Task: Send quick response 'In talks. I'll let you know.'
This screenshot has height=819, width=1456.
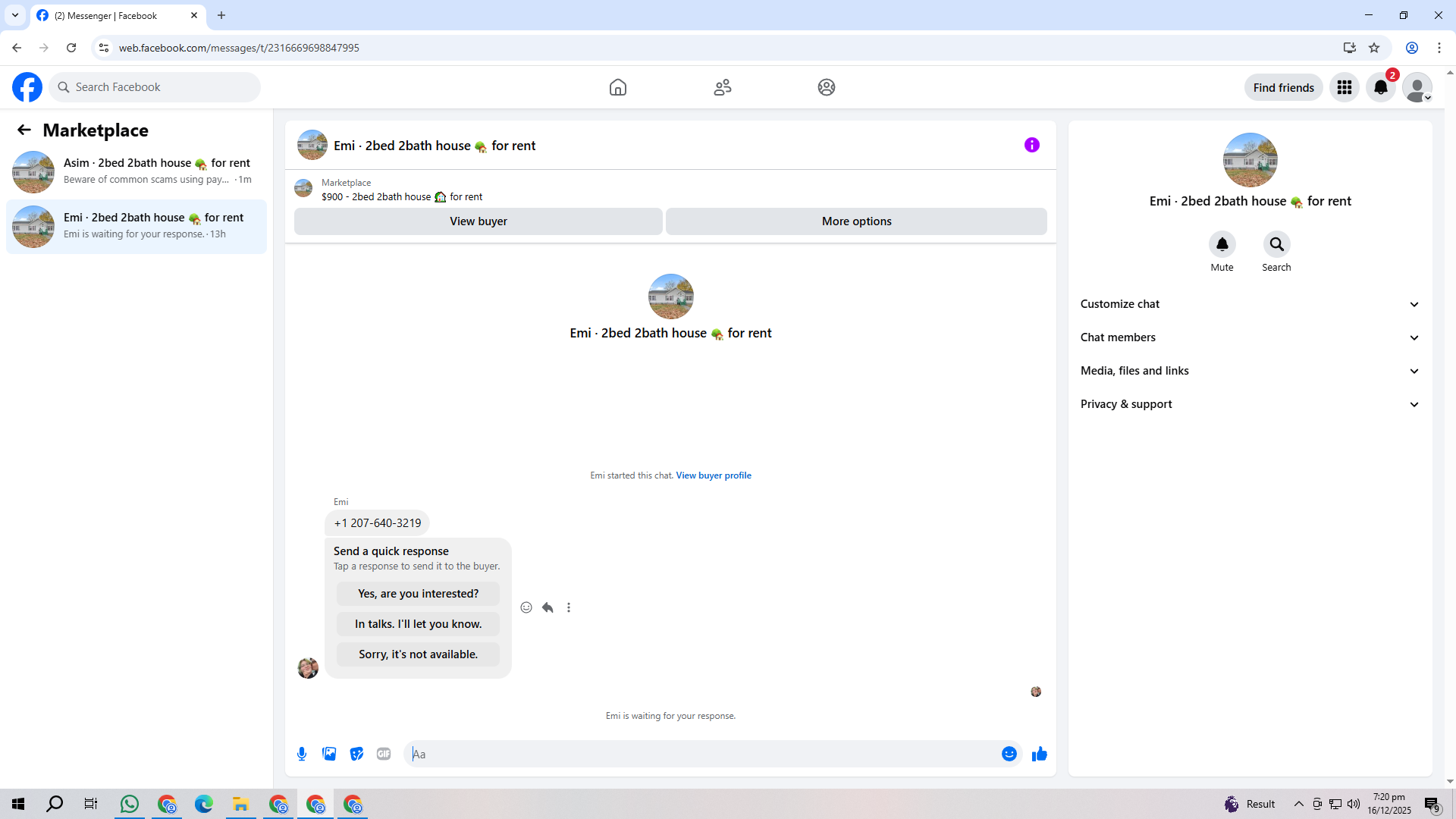Action: click(x=419, y=624)
